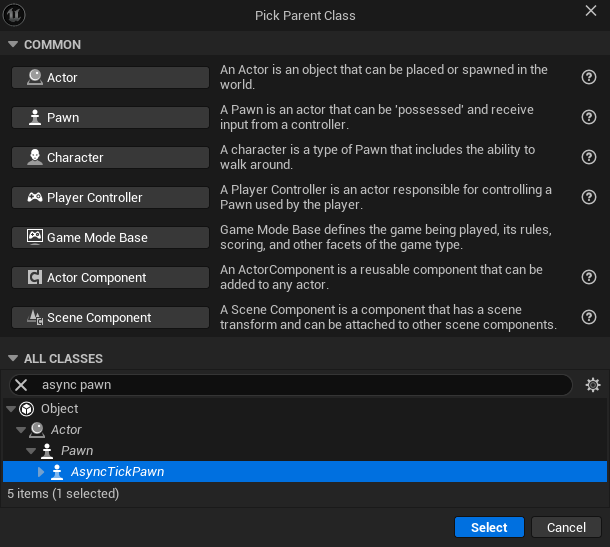Open class viewer settings gear

(592, 385)
